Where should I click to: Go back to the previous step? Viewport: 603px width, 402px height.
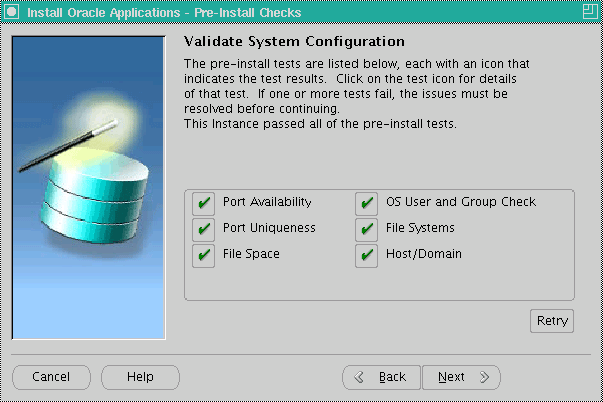tap(381, 377)
